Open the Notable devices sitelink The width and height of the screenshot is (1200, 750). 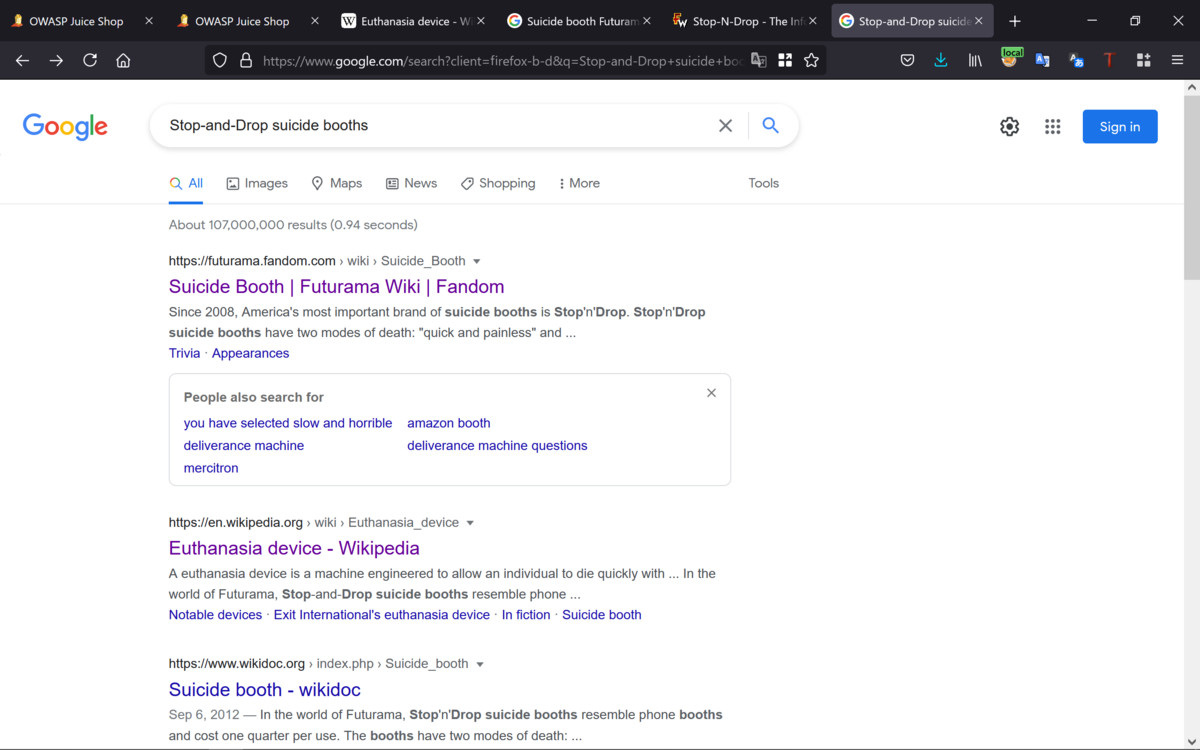[x=215, y=615]
